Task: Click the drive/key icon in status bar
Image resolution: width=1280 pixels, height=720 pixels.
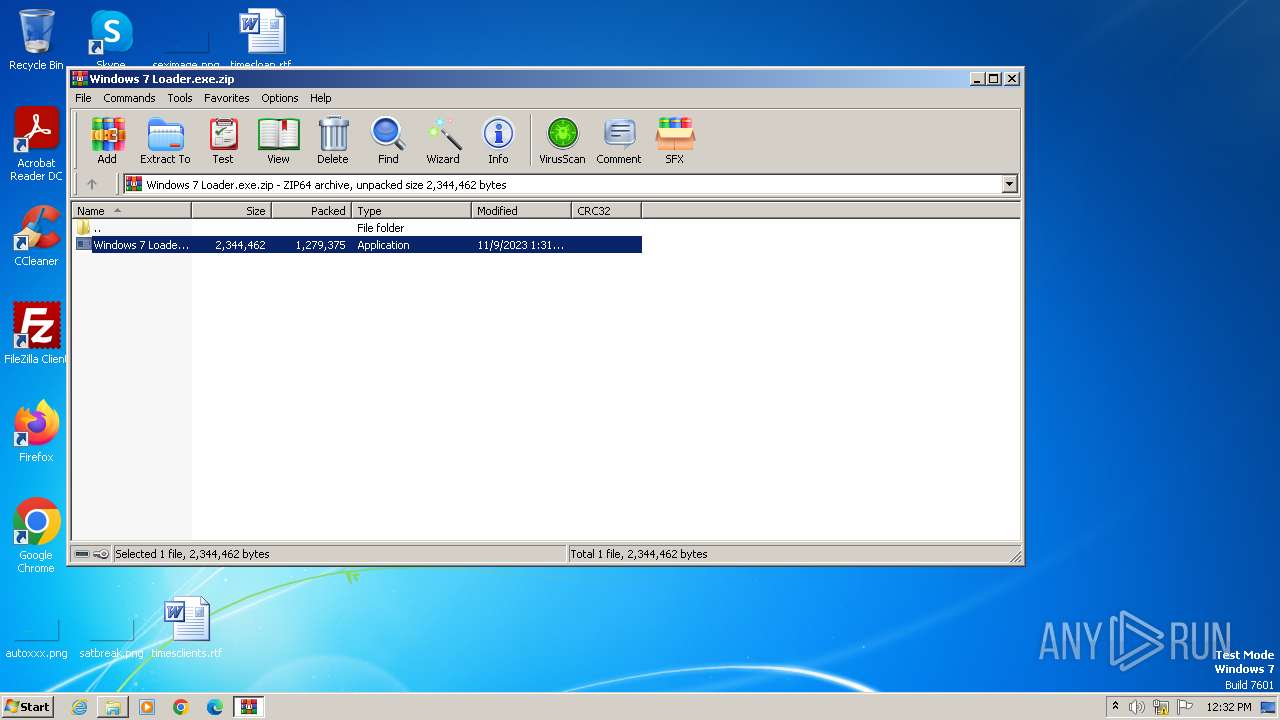Action: click(x=92, y=554)
